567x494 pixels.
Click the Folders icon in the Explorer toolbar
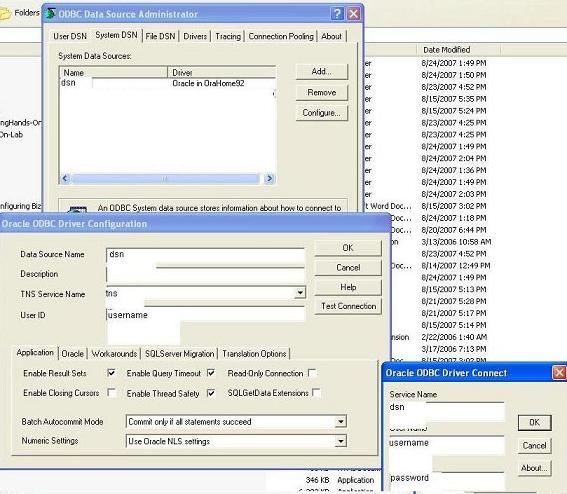(x=5, y=13)
